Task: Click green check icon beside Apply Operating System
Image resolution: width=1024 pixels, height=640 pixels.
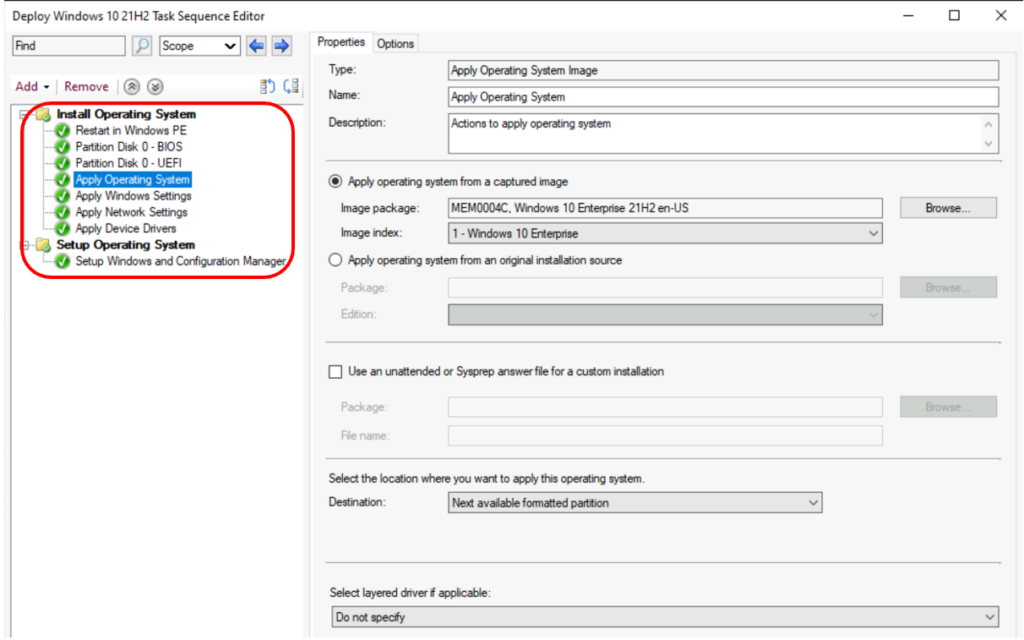Action: (x=63, y=180)
